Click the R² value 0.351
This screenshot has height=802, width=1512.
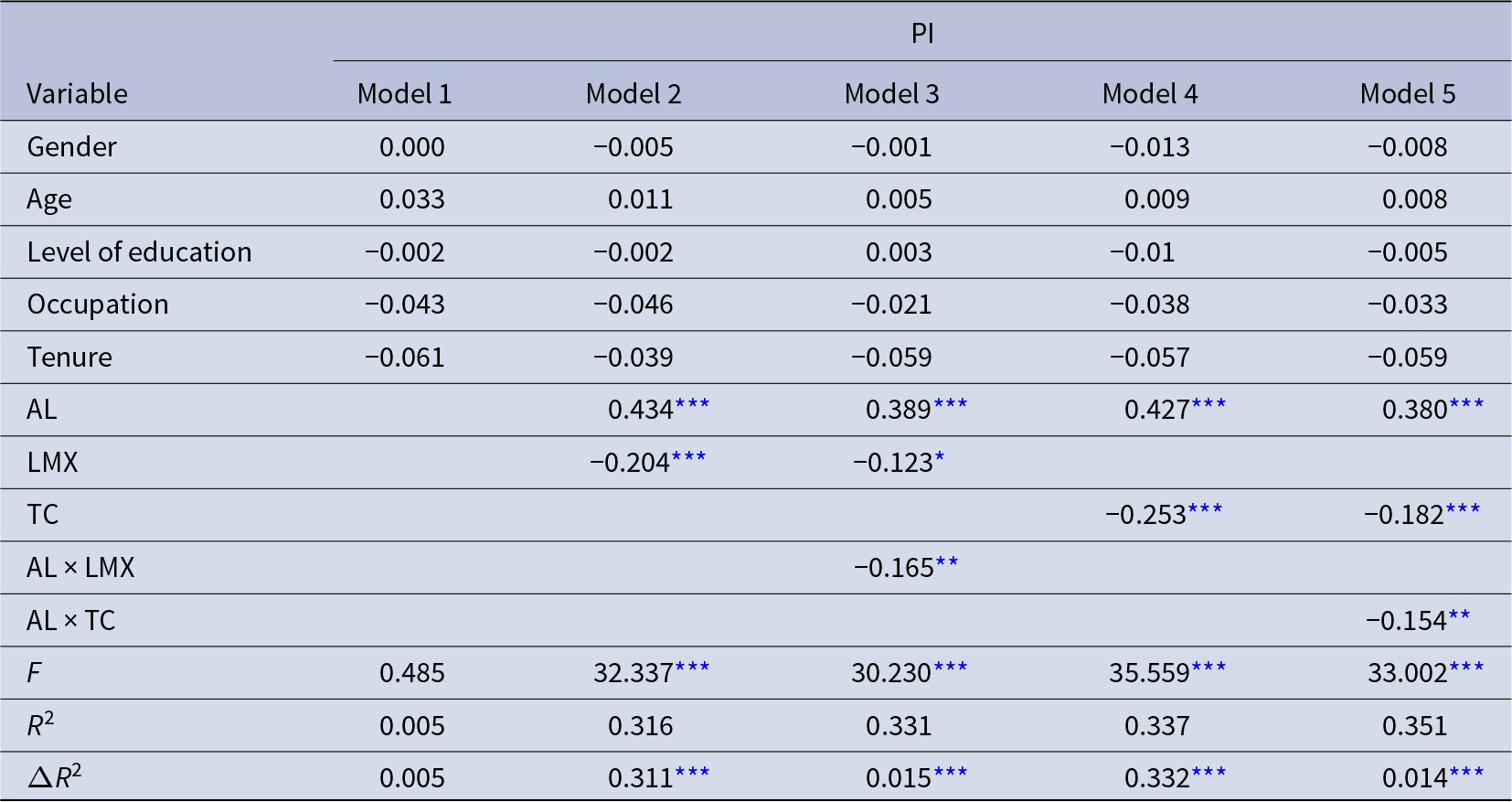(x=1414, y=726)
